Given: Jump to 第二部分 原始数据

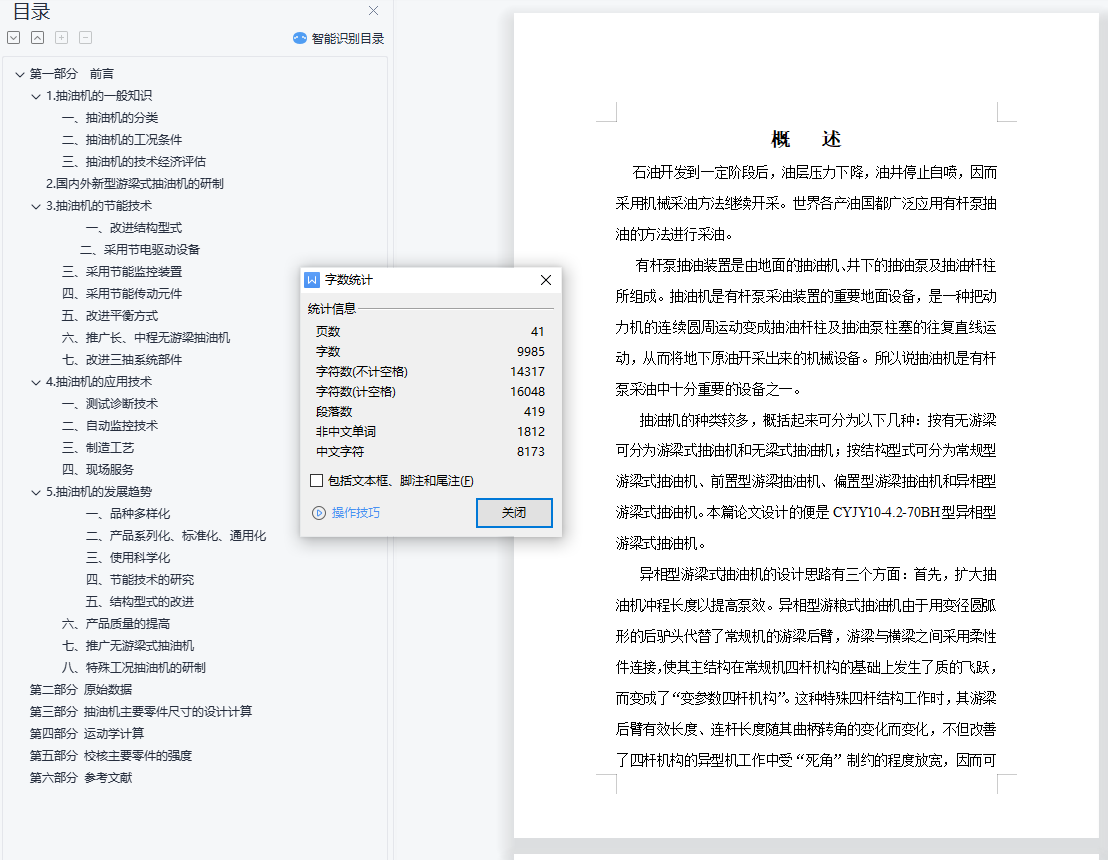Looking at the screenshot, I should pos(81,690).
